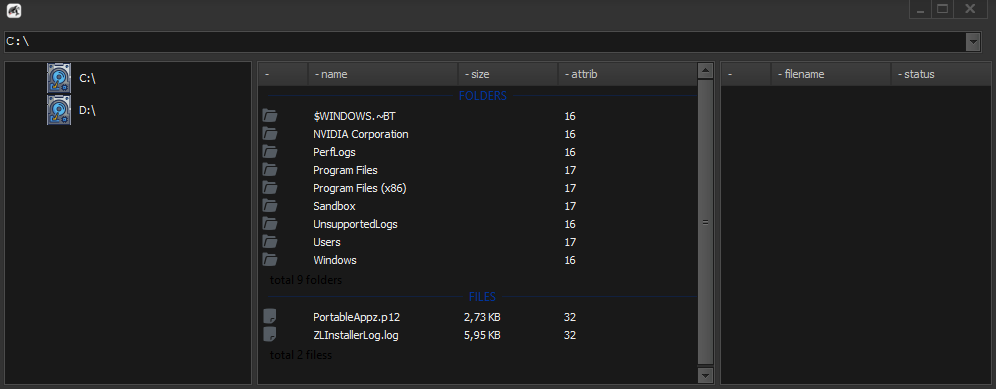The image size is (996, 389).
Task: Click the 'total 2 filess' summary line
Action: (x=300, y=355)
